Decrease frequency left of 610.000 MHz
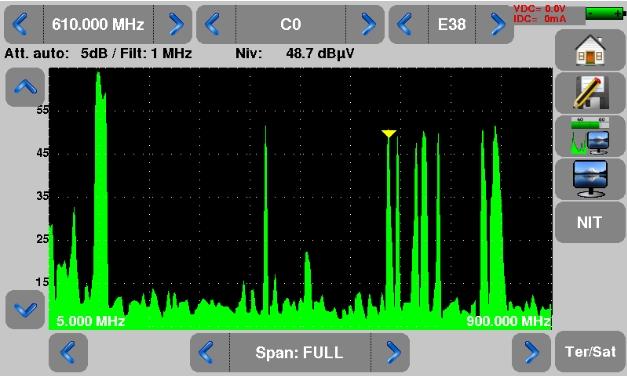This screenshot has height=376, width=627. pyautogui.click(x=22, y=24)
